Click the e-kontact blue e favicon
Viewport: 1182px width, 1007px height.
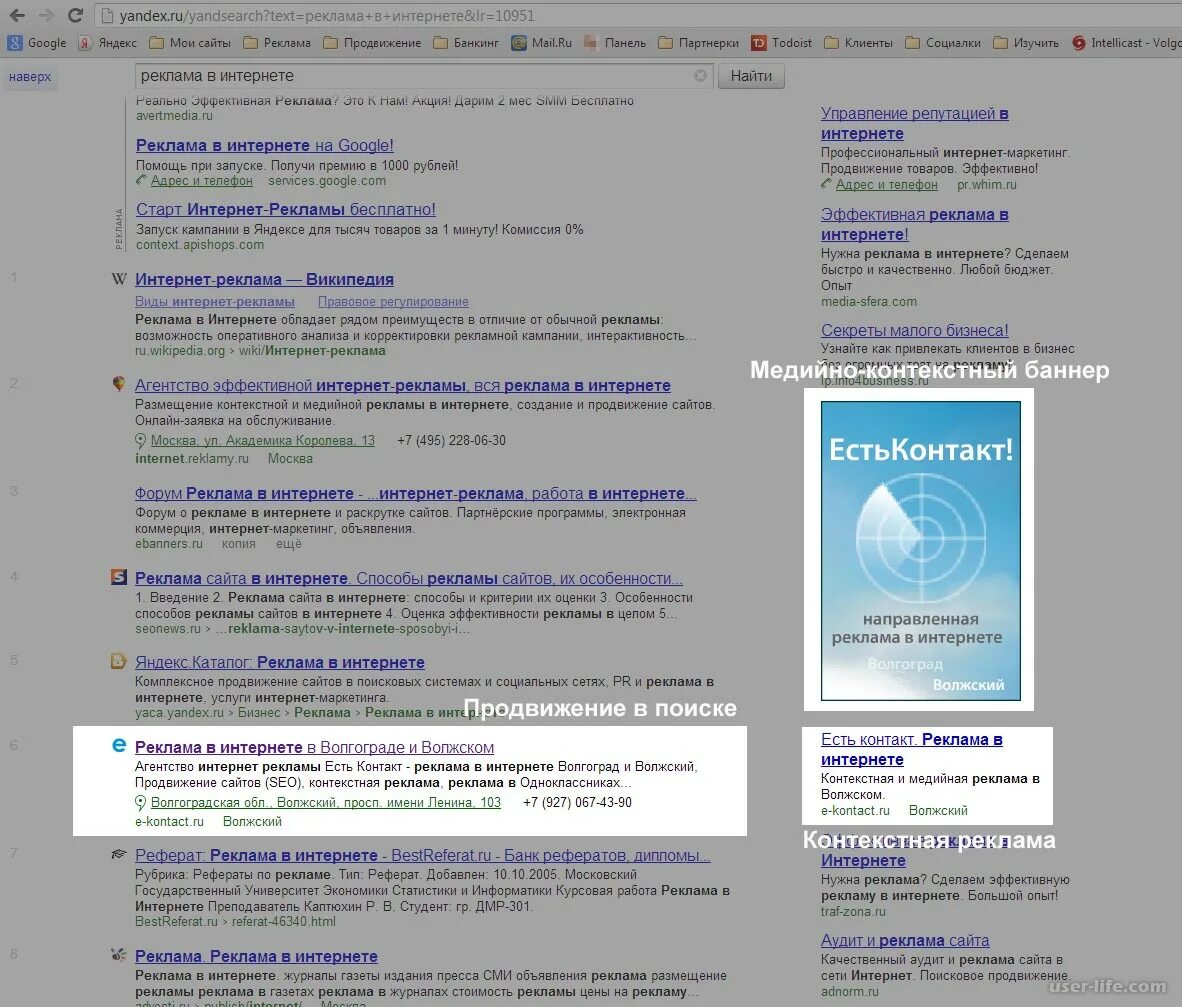click(119, 745)
